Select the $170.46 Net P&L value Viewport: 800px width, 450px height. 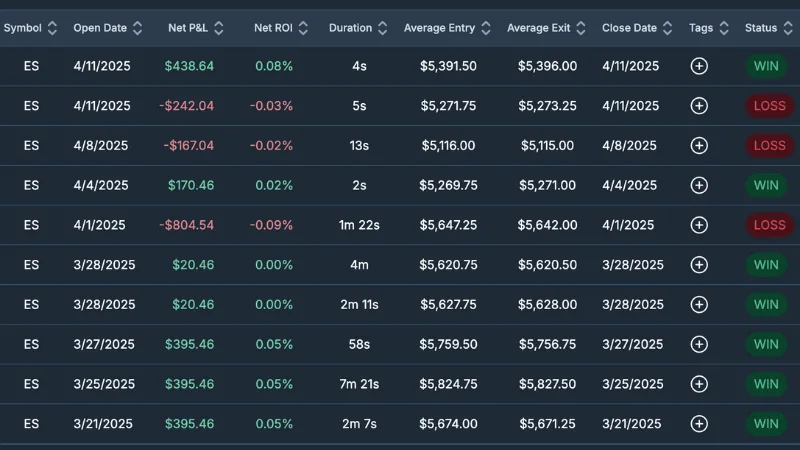click(191, 185)
